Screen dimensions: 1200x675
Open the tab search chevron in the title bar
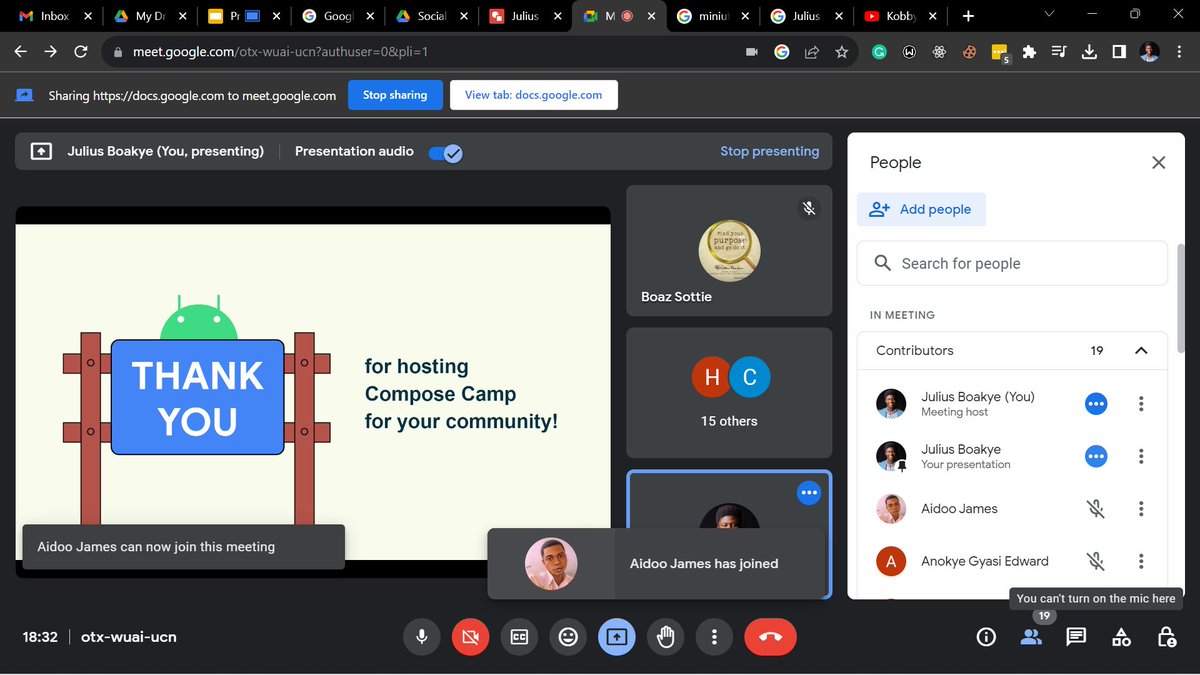pos(1049,15)
